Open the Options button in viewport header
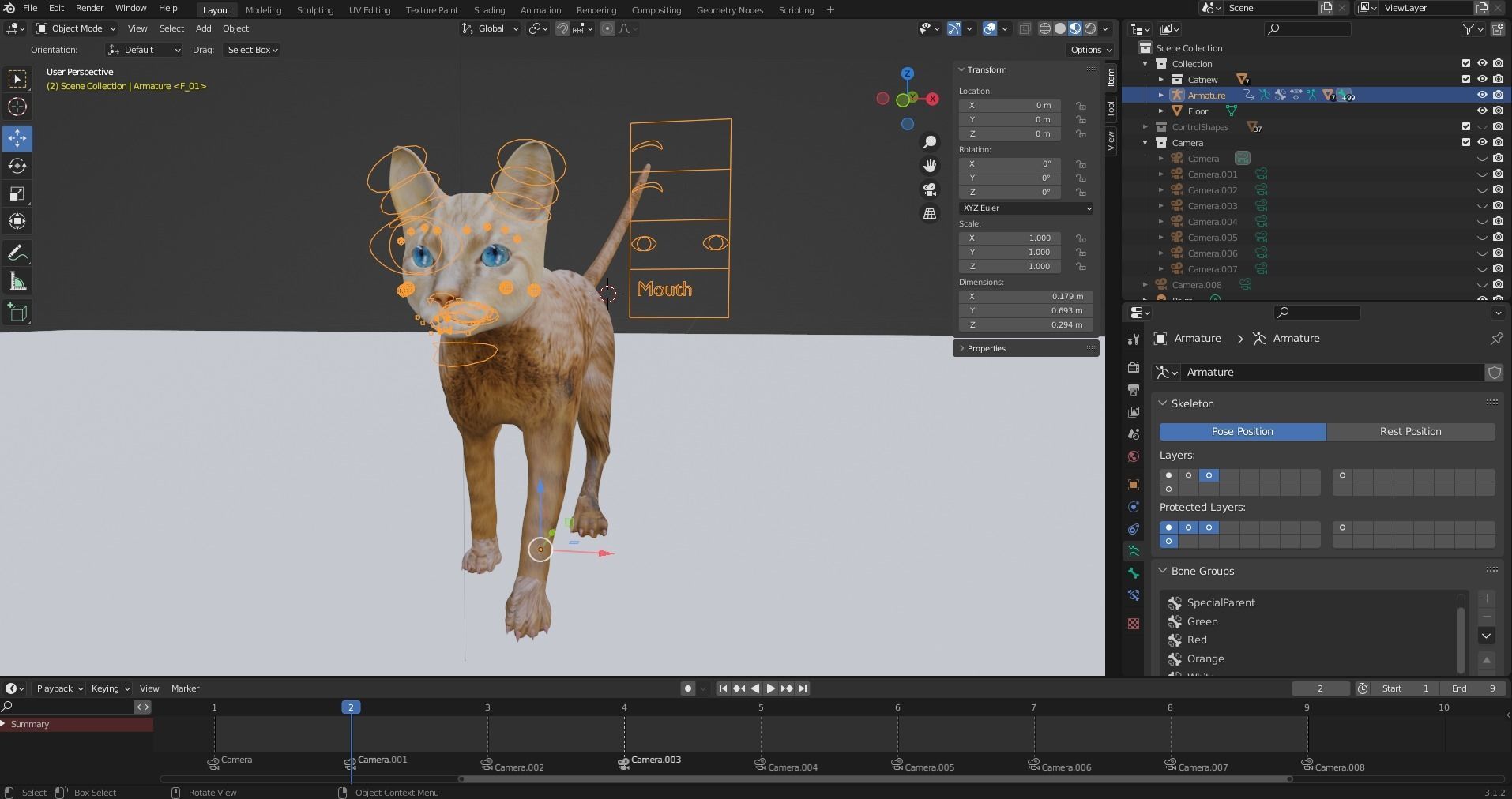This screenshot has height=799, width=1512. pos(1090,50)
